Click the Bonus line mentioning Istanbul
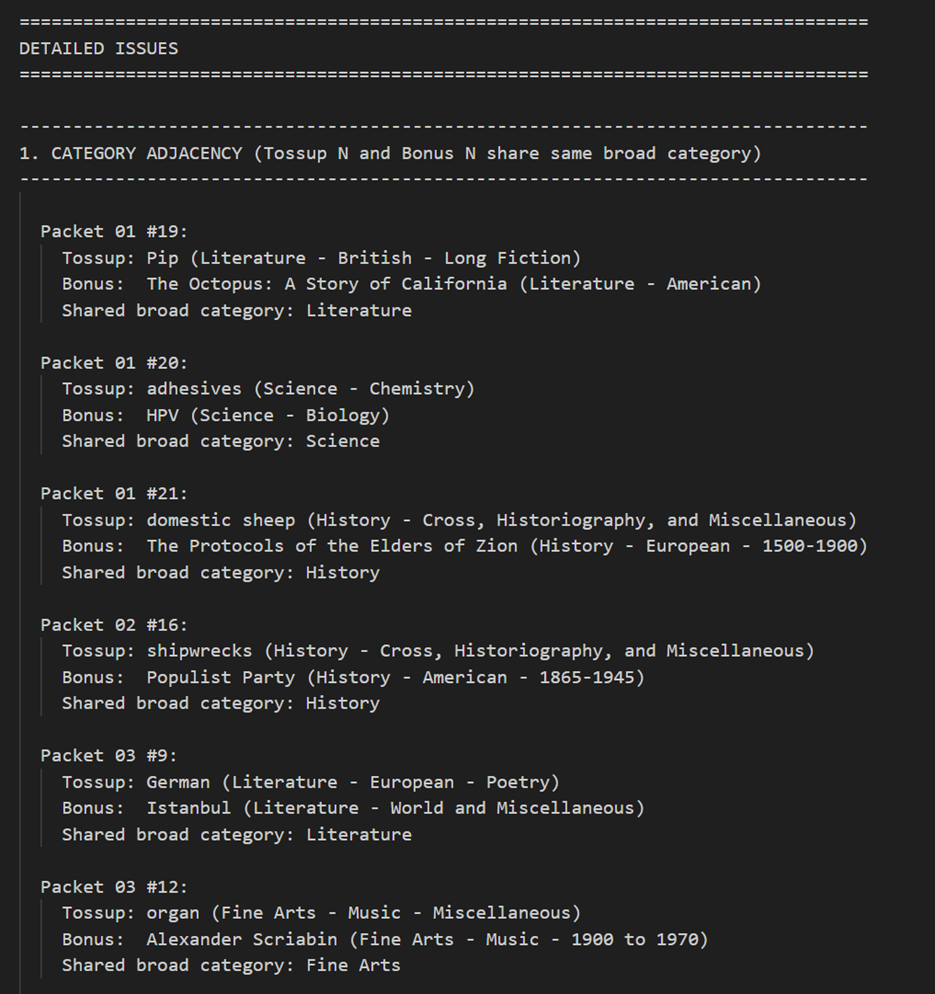The image size is (935, 994). (353, 808)
